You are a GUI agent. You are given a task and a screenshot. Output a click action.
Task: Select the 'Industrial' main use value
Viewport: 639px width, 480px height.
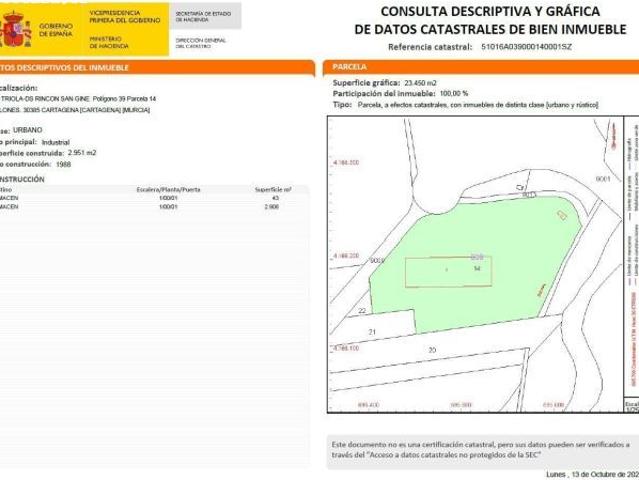(56, 142)
